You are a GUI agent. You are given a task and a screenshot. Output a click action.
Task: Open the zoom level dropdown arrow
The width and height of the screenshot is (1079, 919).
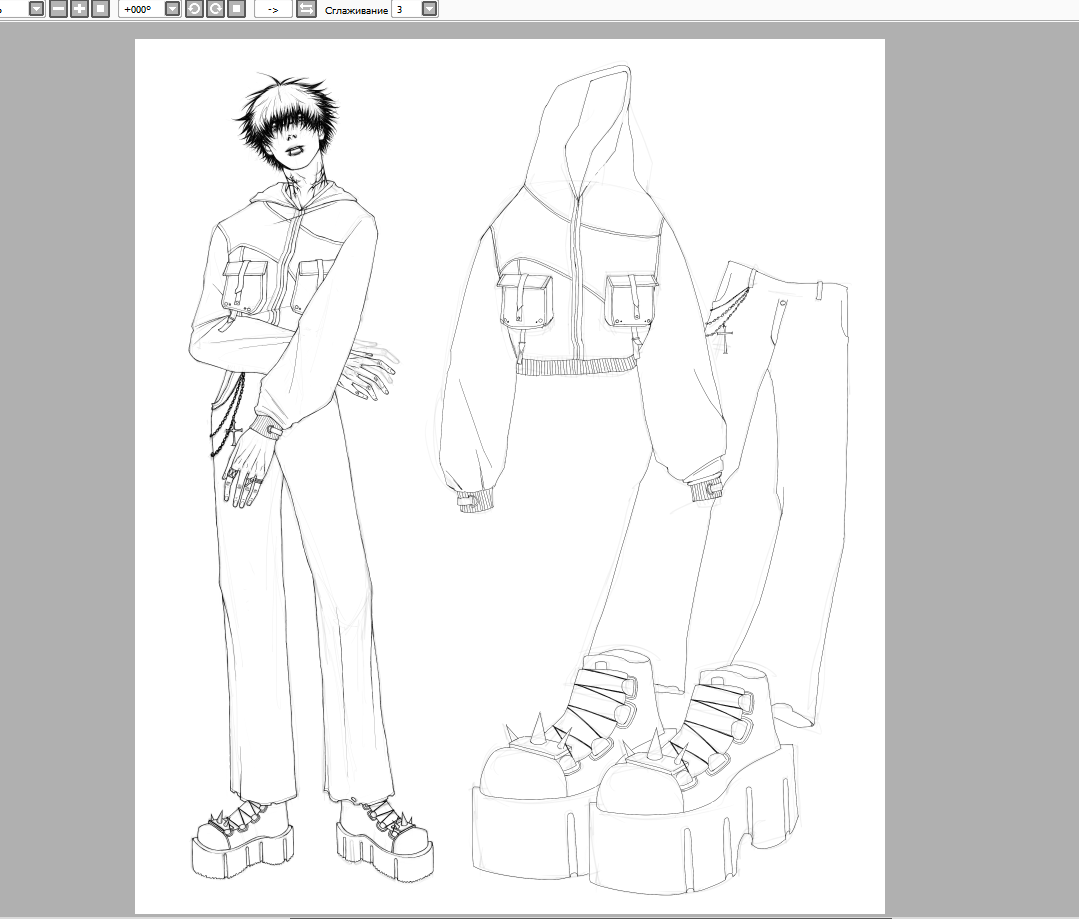[x=36, y=9]
